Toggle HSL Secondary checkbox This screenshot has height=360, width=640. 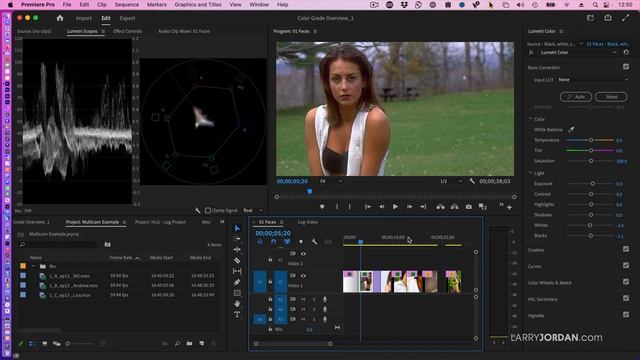pos(626,298)
